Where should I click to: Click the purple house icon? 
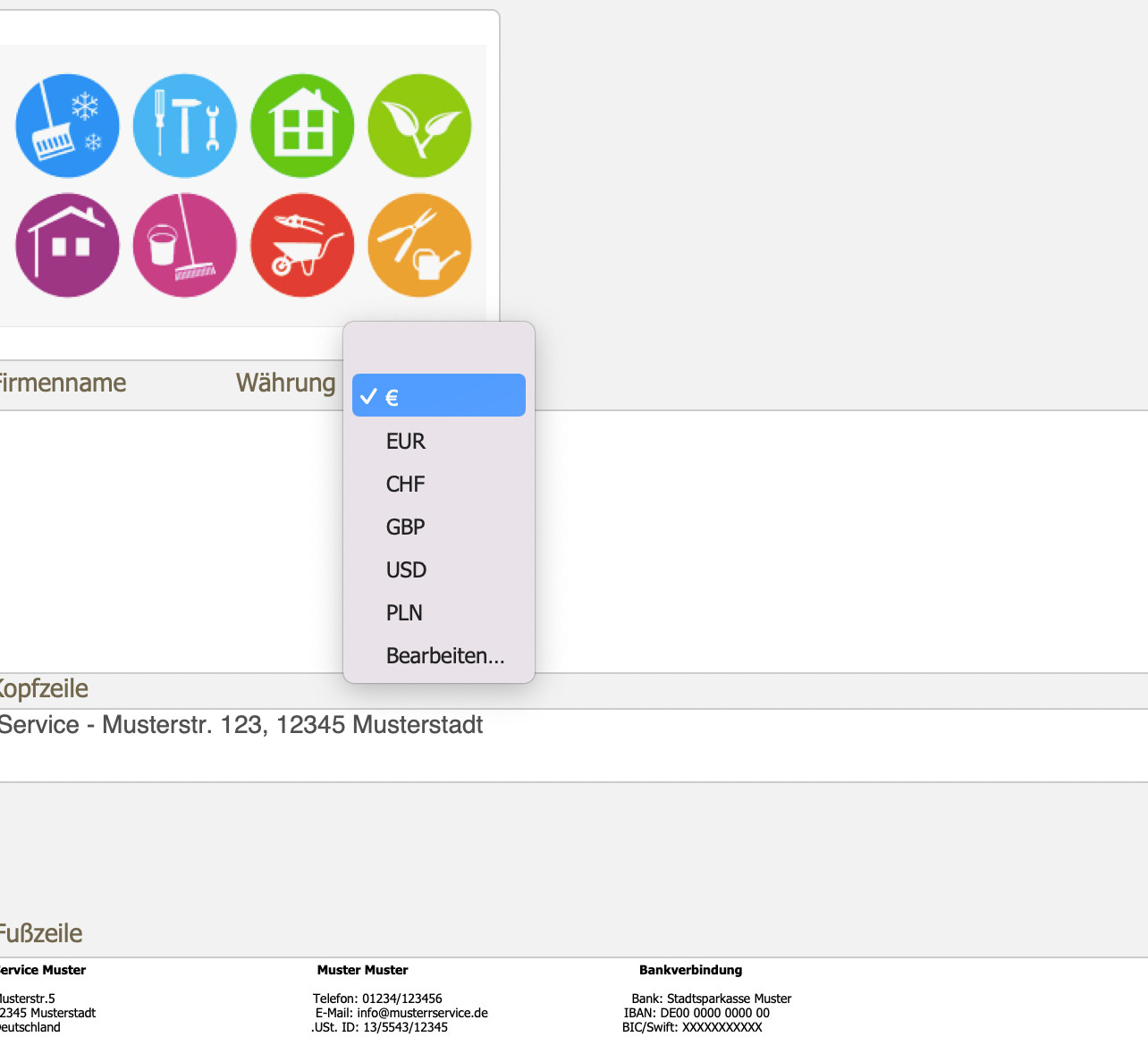pos(67,246)
